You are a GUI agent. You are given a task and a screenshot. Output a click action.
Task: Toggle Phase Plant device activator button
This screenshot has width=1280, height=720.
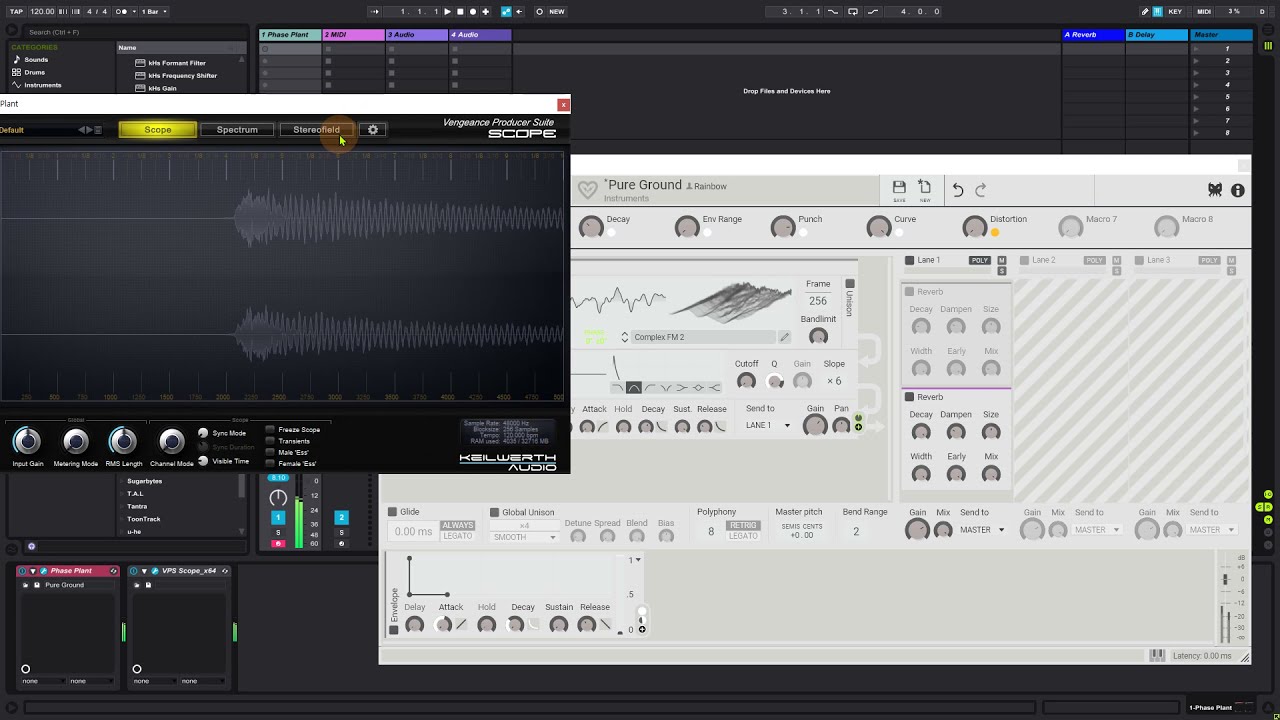click(x=23, y=571)
